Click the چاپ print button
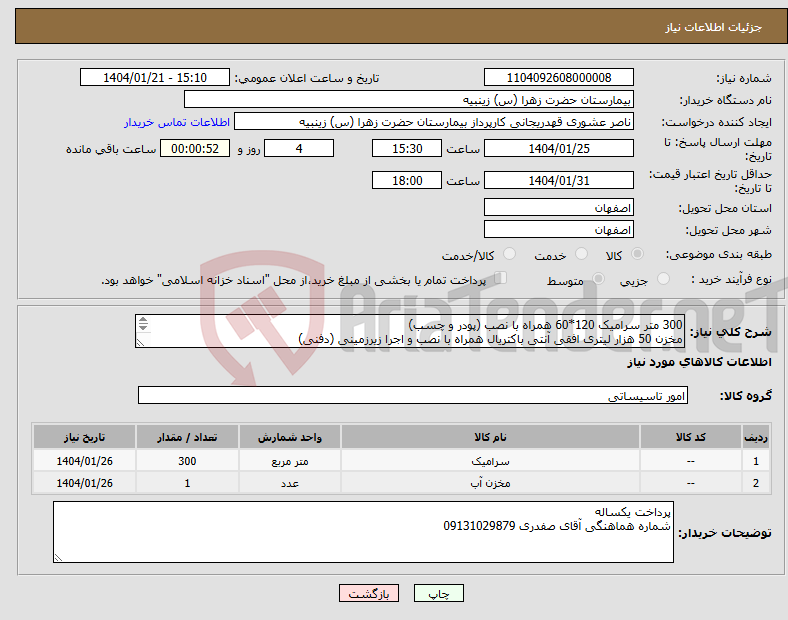Image resolution: width=788 pixels, height=620 pixels. coord(439,593)
